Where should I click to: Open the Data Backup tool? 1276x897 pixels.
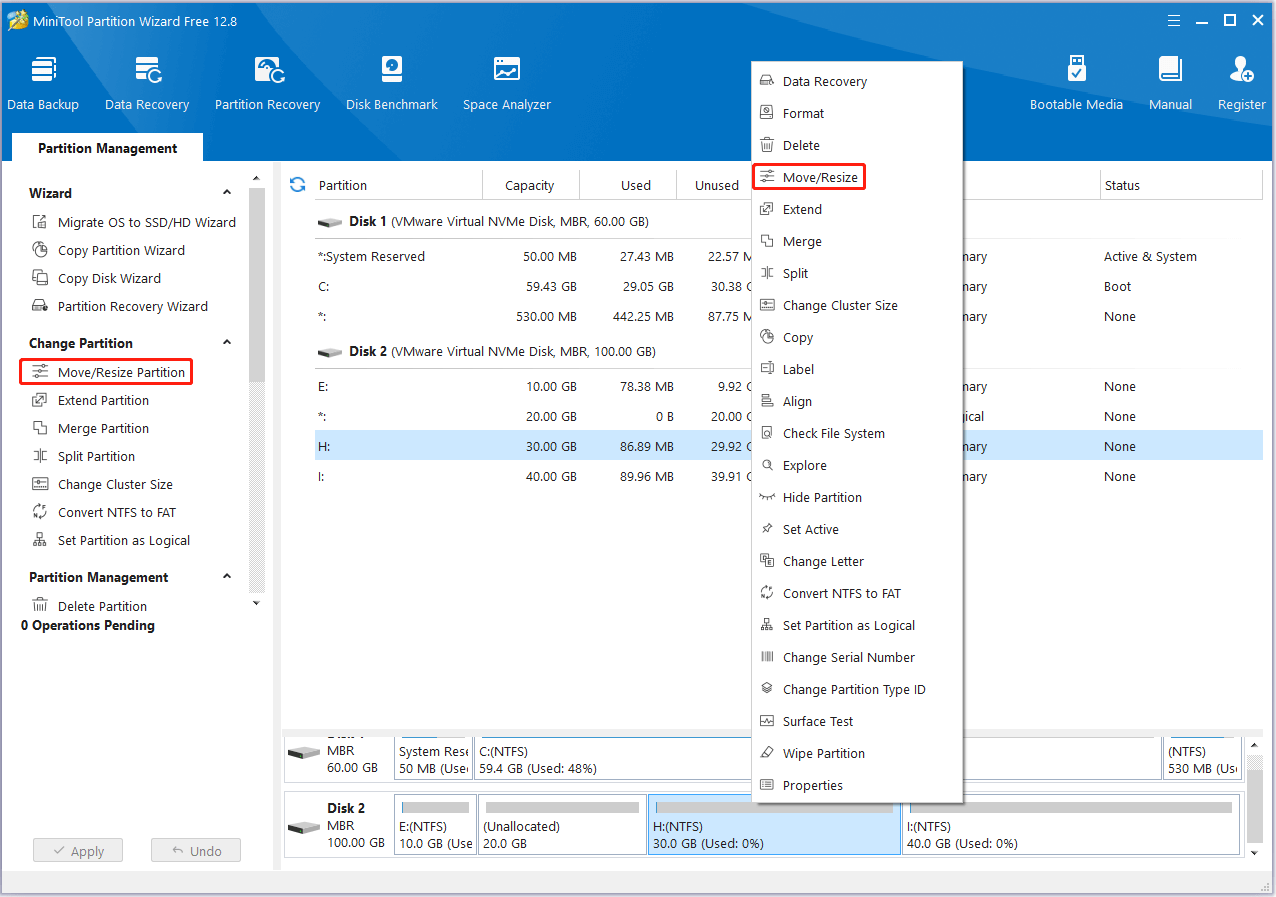pos(43,83)
